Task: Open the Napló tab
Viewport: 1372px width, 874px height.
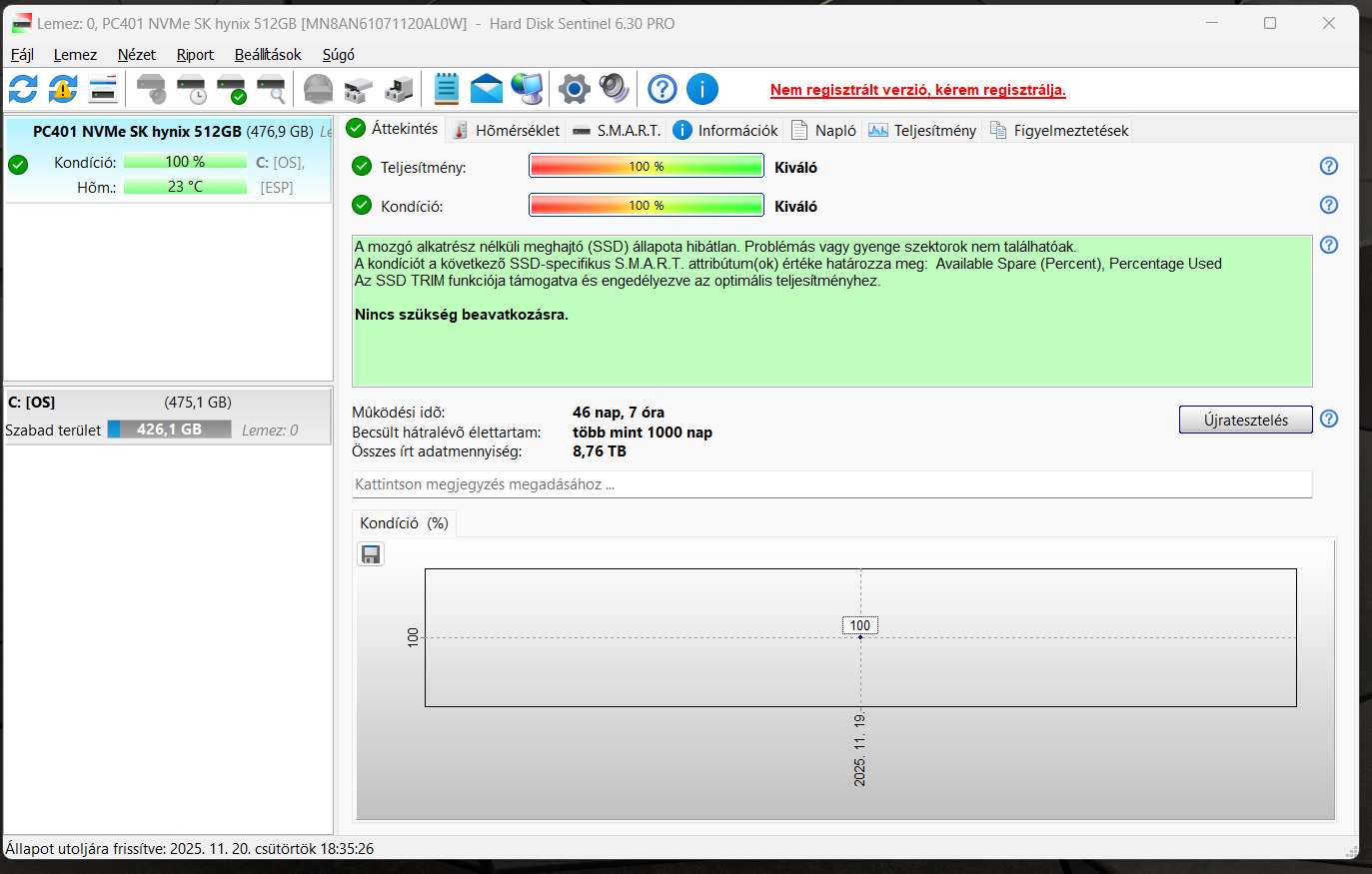Action: coord(823,130)
